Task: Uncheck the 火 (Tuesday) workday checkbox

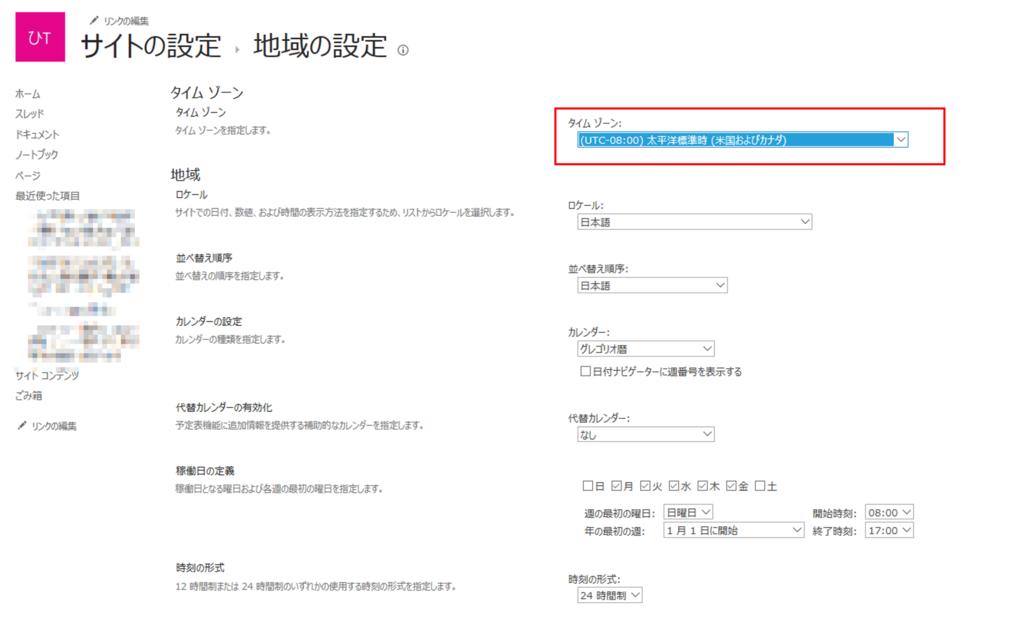Action: [645, 486]
